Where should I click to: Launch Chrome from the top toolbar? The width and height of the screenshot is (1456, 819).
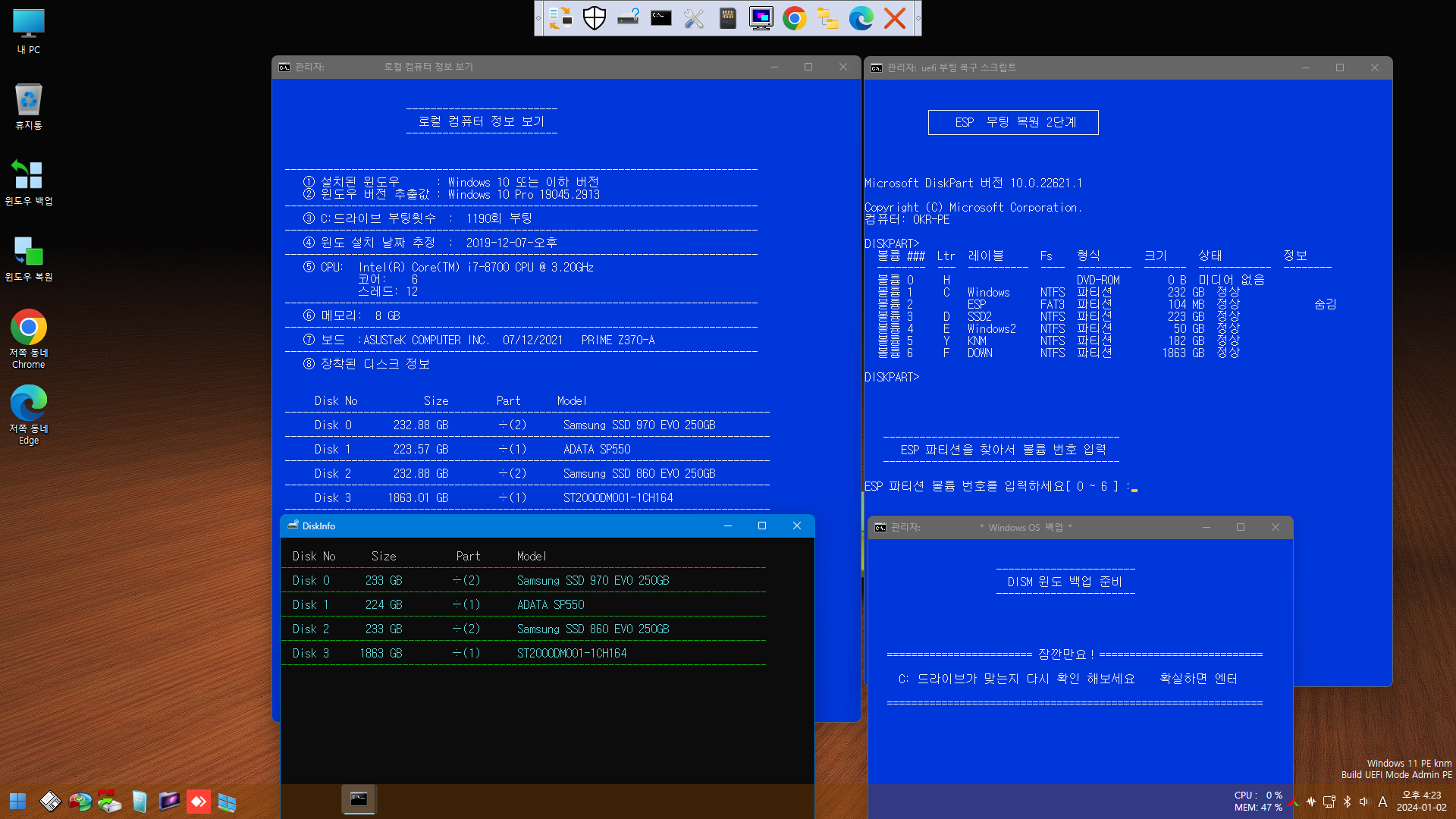click(x=795, y=18)
